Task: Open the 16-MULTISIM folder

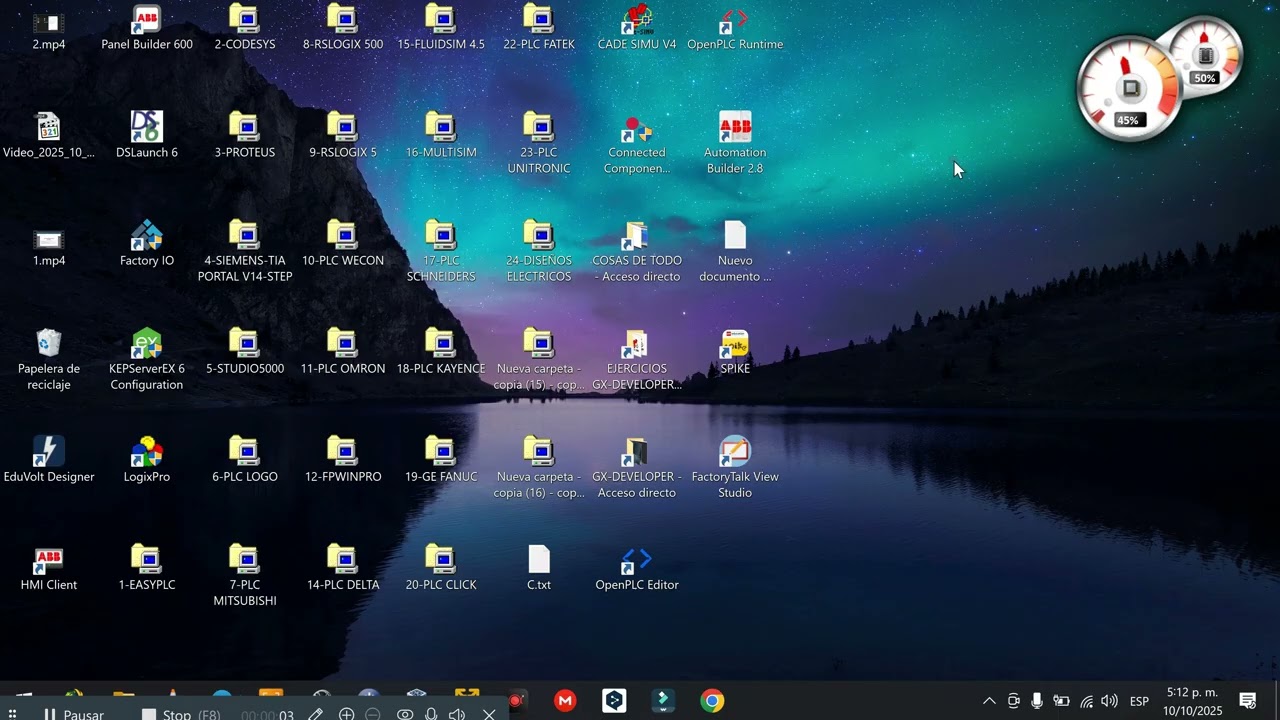Action: click(x=441, y=136)
